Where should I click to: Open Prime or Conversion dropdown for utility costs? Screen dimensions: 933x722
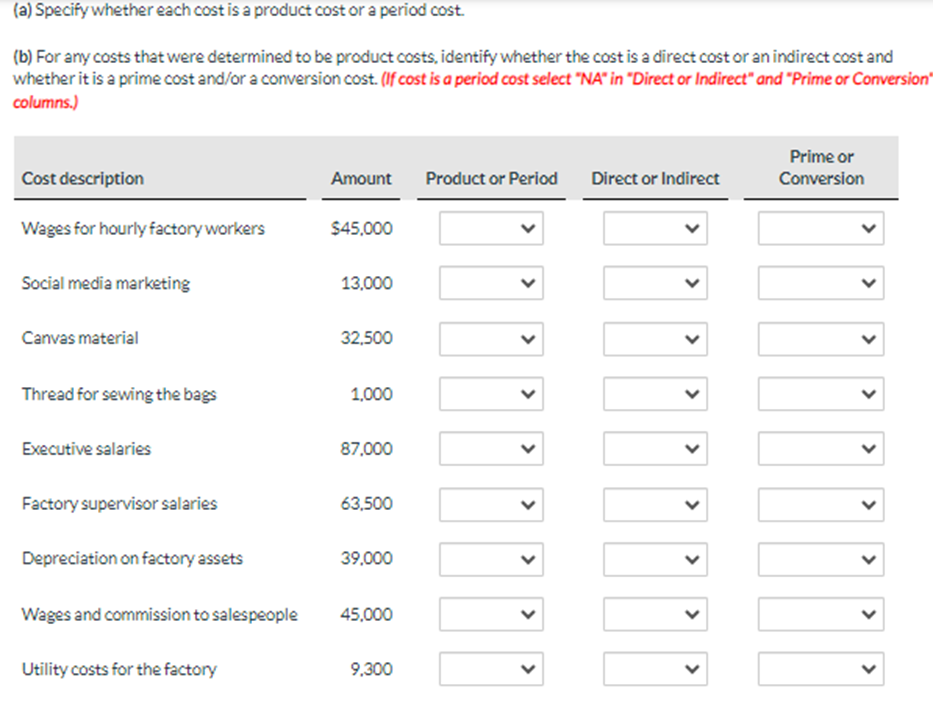click(820, 669)
